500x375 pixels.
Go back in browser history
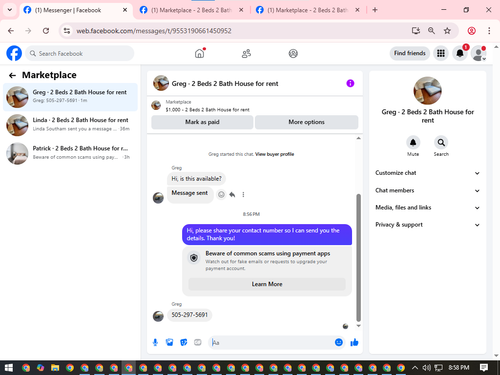pos(11,31)
